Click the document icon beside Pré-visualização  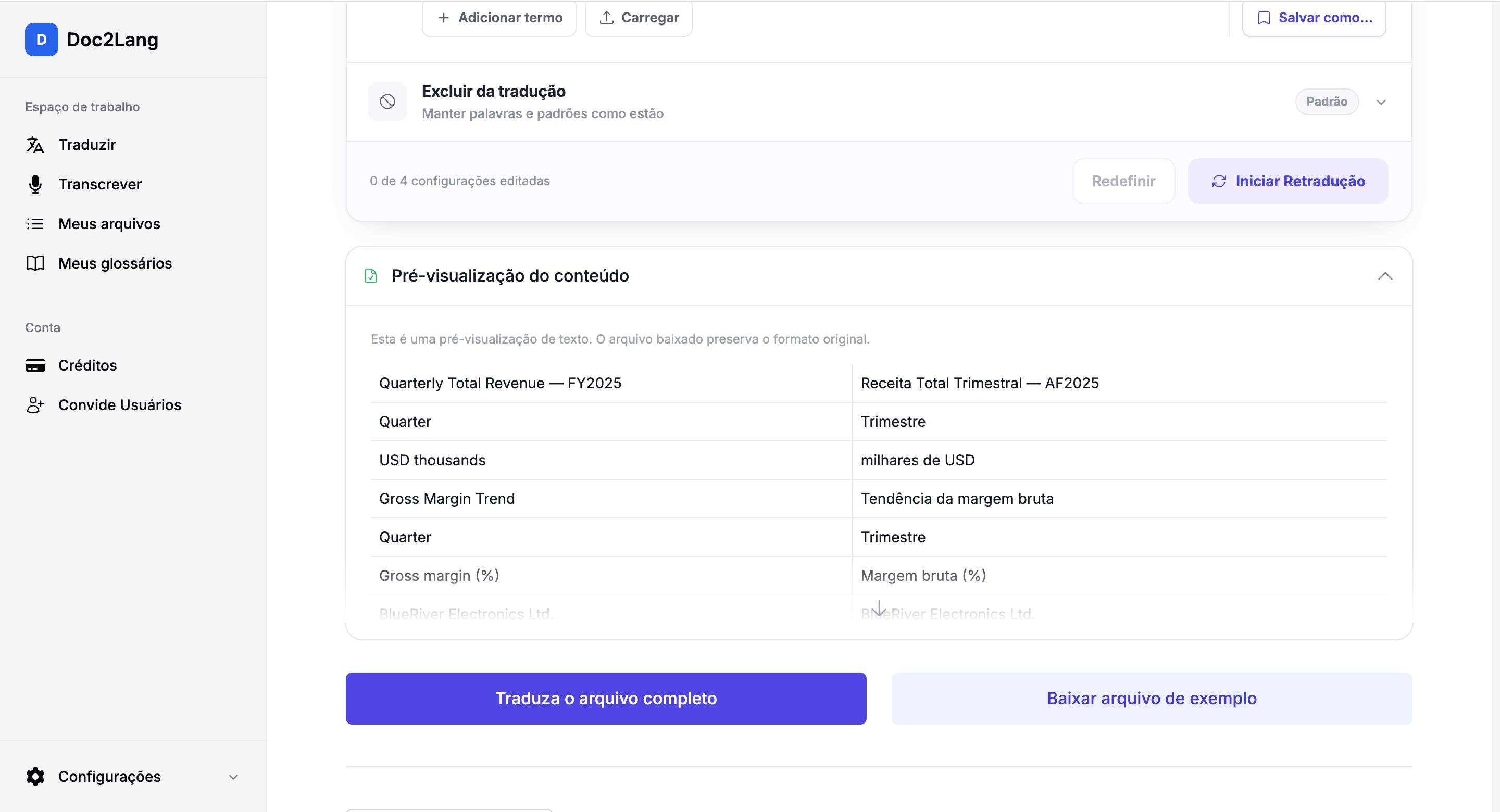click(x=370, y=275)
